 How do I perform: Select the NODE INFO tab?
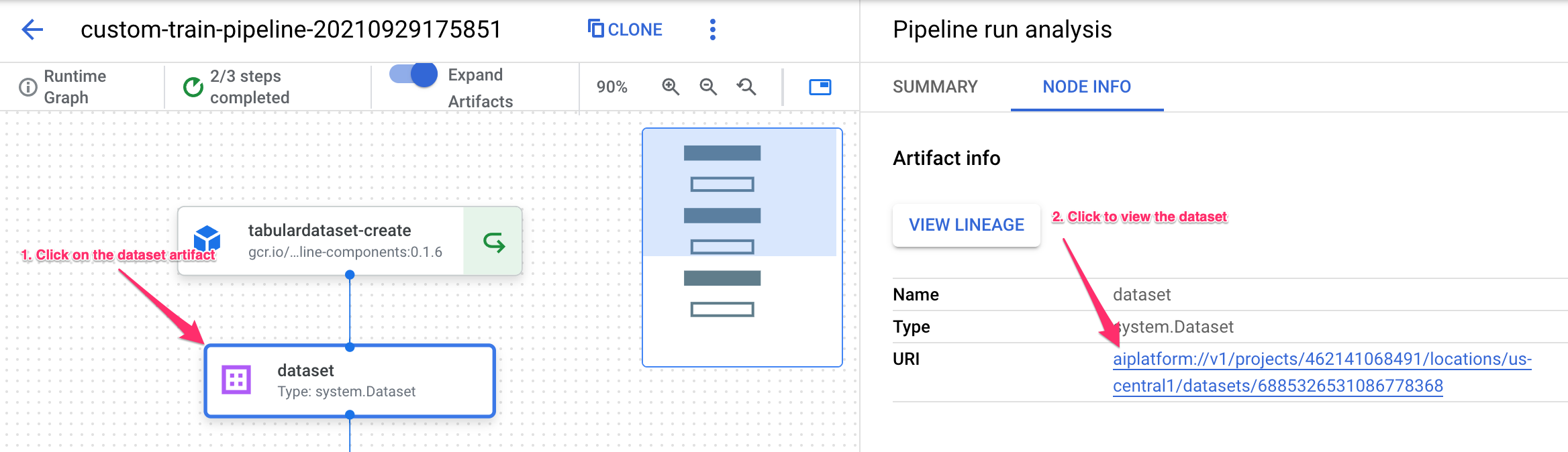(1086, 87)
